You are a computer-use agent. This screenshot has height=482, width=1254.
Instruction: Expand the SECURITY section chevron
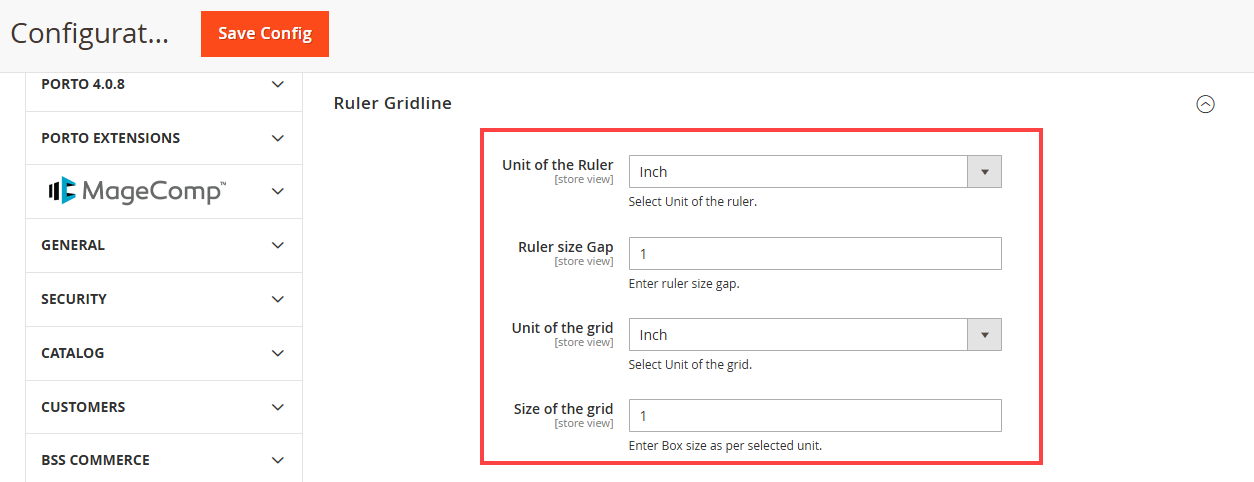[x=278, y=299]
